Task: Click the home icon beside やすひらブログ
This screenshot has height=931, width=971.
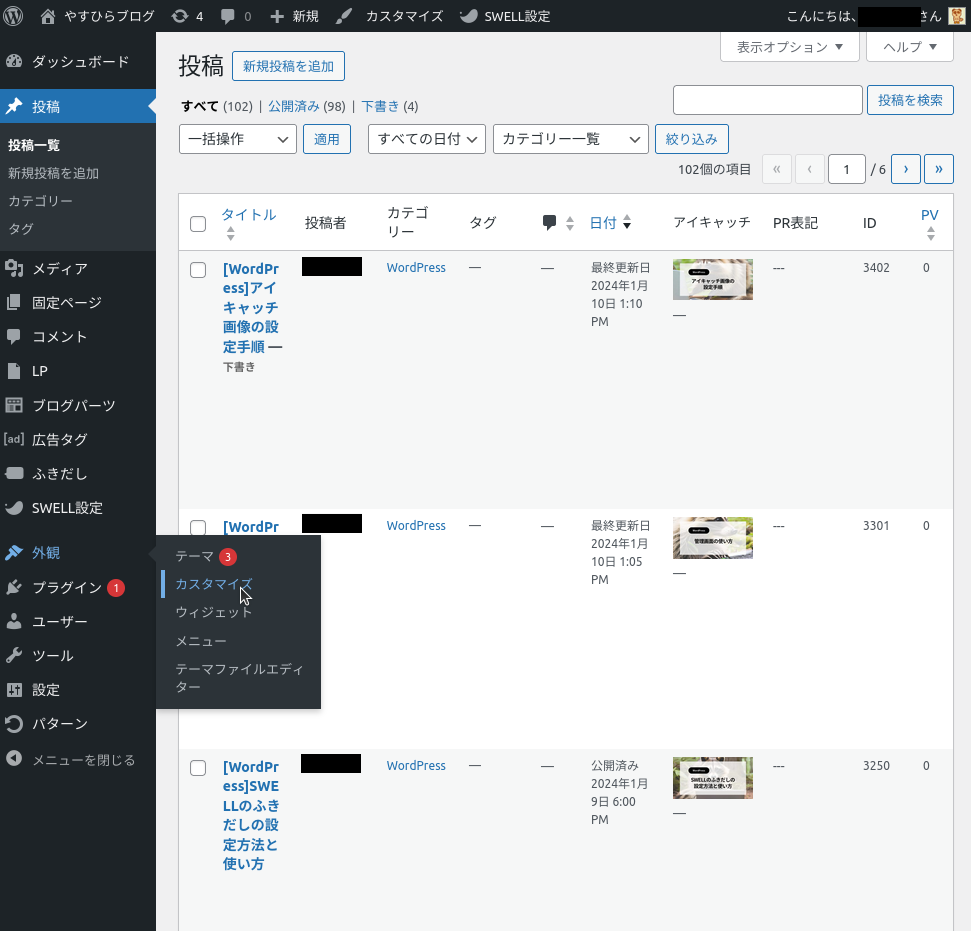Action: 48,16
